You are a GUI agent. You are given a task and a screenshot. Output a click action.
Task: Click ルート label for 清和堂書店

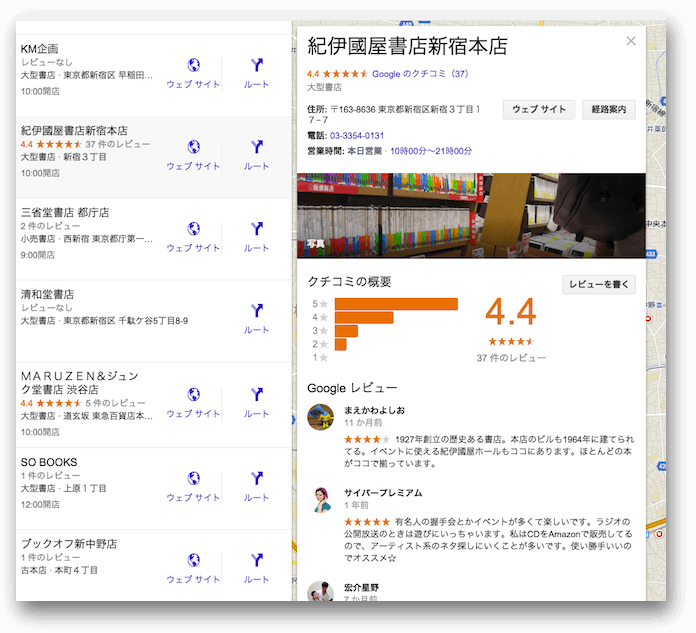point(257,330)
